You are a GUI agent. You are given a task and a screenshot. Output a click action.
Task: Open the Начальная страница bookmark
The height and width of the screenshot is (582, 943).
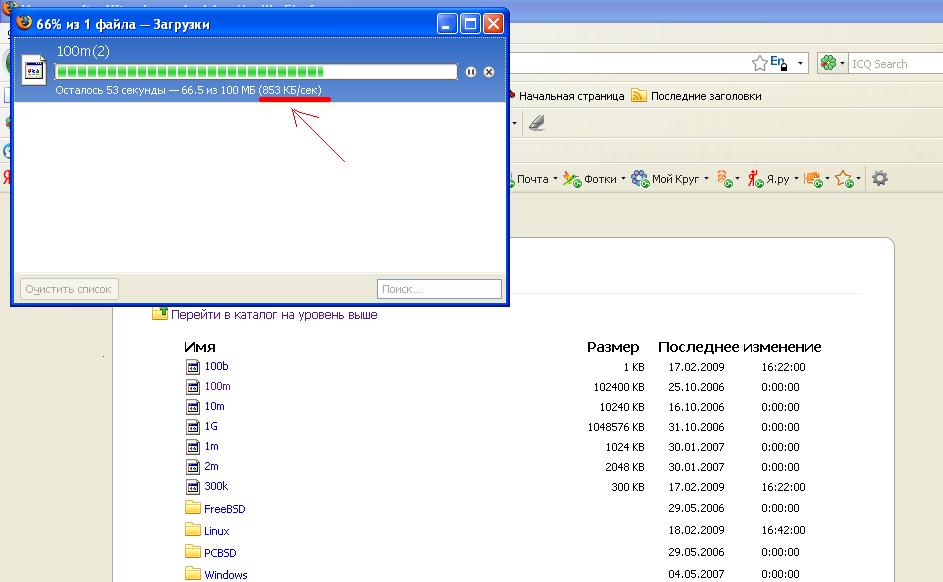[x=571, y=96]
